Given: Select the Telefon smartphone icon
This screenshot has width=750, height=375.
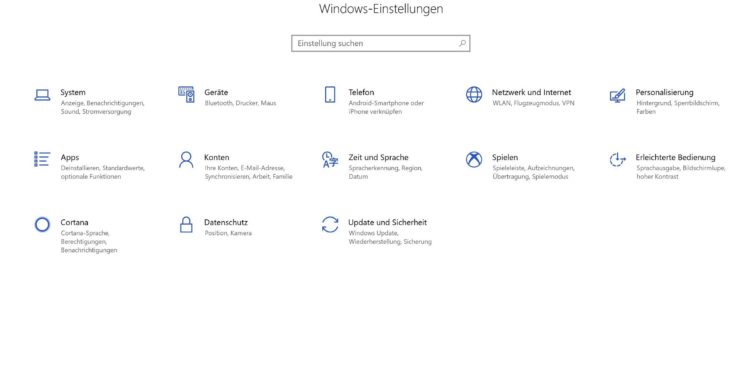Looking at the screenshot, I should pyautogui.click(x=330, y=95).
